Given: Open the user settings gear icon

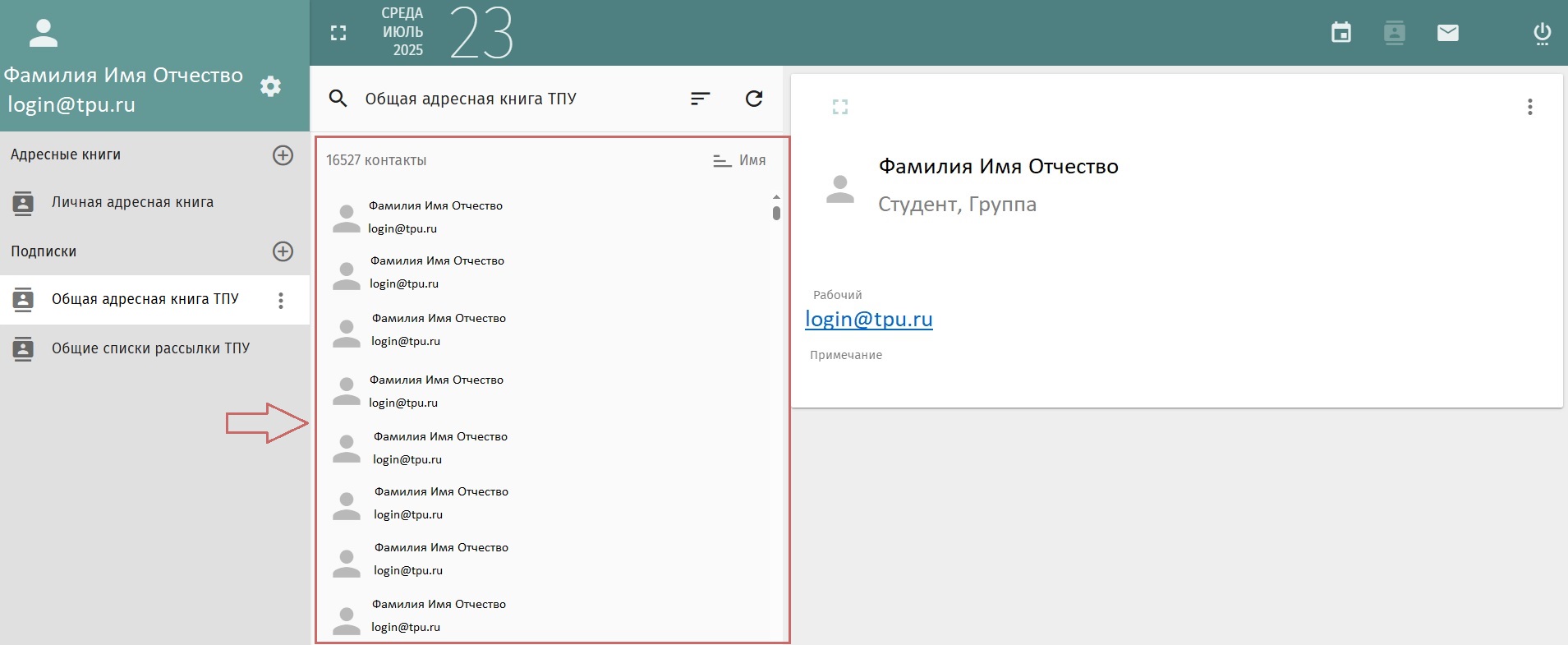Looking at the screenshot, I should point(271,86).
